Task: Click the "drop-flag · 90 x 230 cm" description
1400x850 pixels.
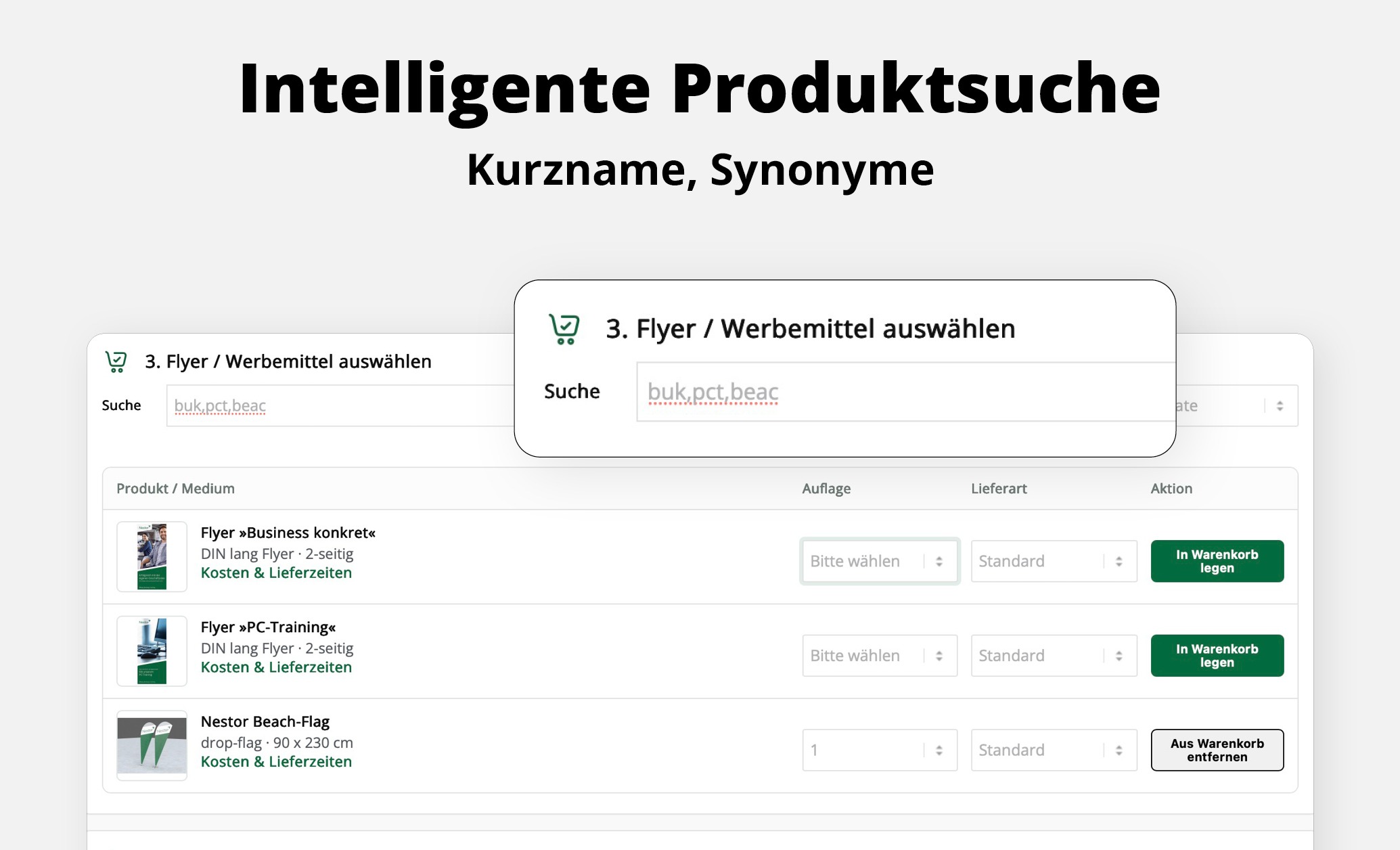Action: click(277, 742)
